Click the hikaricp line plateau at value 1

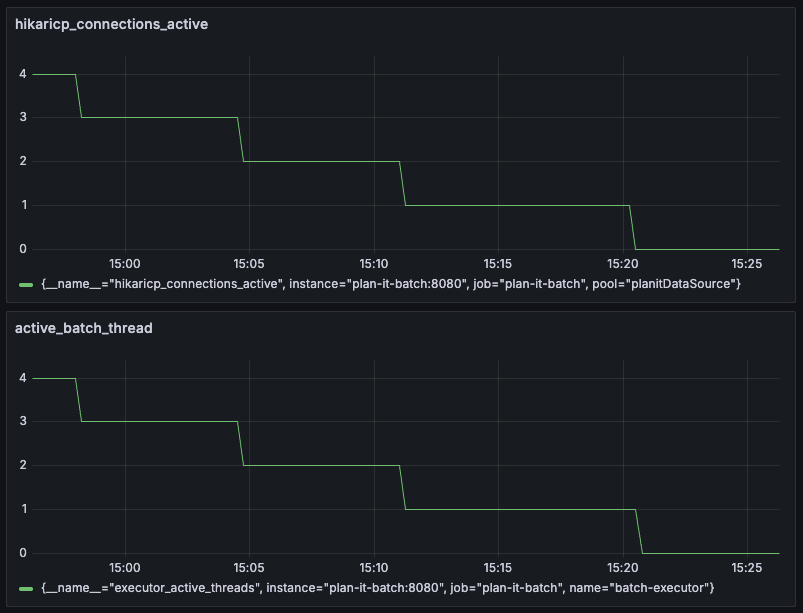pyautogui.click(x=515, y=205)
